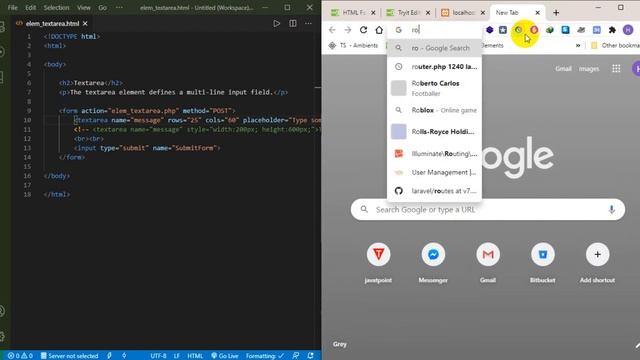Open notifications bell in VS Code status bar
The width and height of the screenshot is (640, 360).
(311, 356)
